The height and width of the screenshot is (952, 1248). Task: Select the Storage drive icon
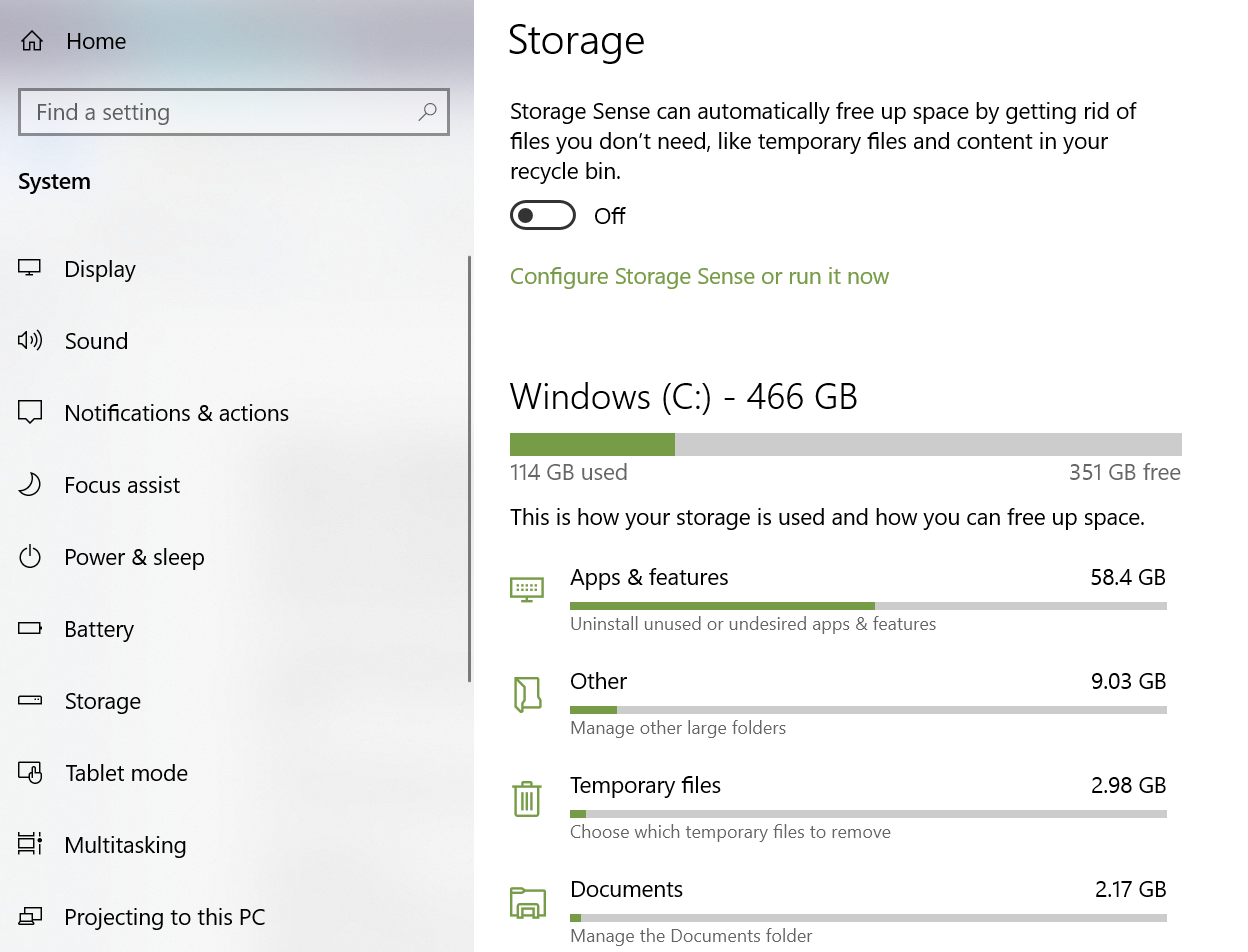pyautogui.click(x=29, y=700)
